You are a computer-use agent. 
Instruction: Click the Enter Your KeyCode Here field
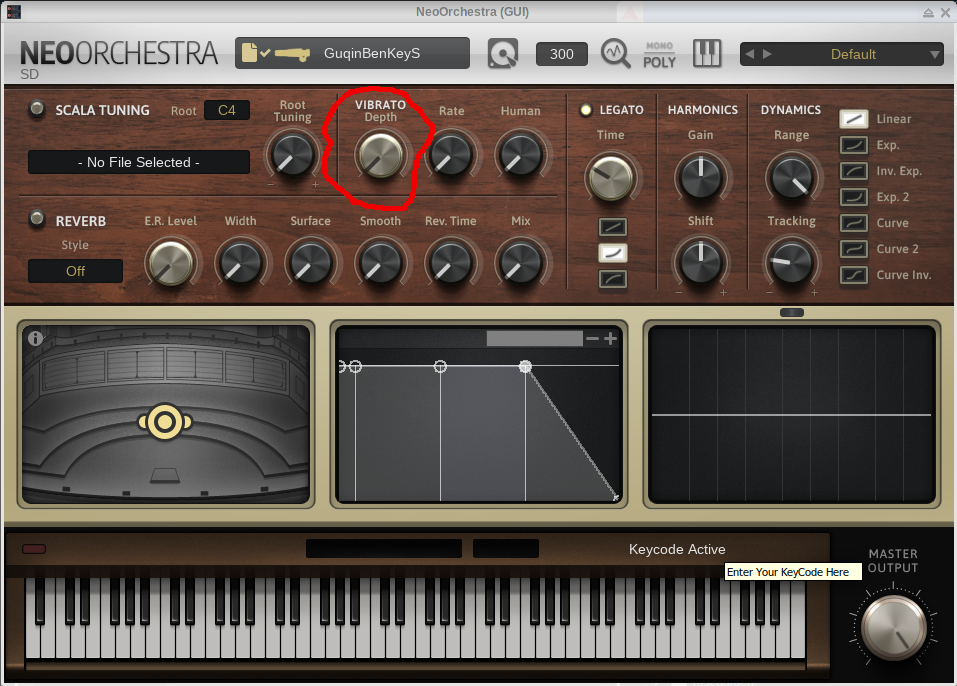pos(793,571)
